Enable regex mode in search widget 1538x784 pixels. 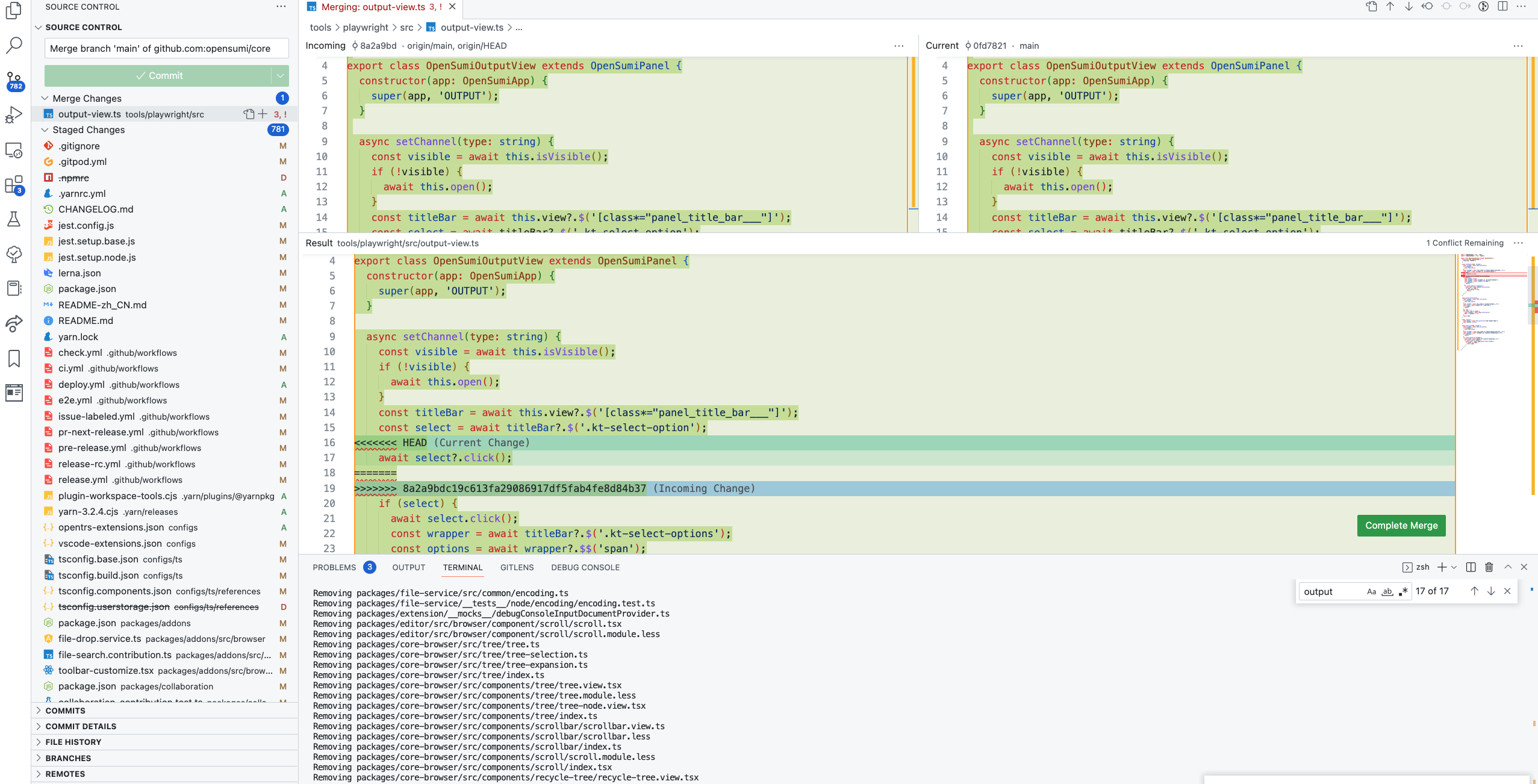pos(1403,591)
